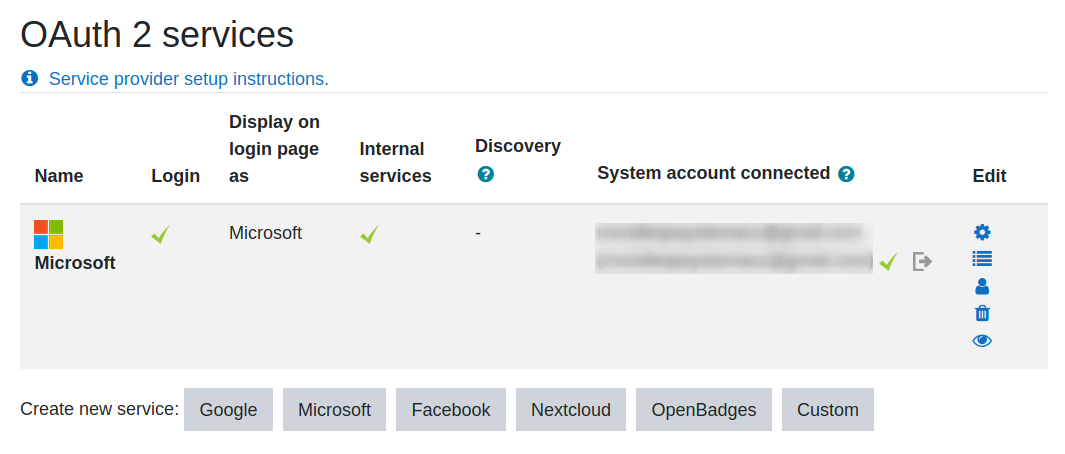Click the Login column header
The height and width of the screenshot is (454, 1065).
(x=175, y=176)
